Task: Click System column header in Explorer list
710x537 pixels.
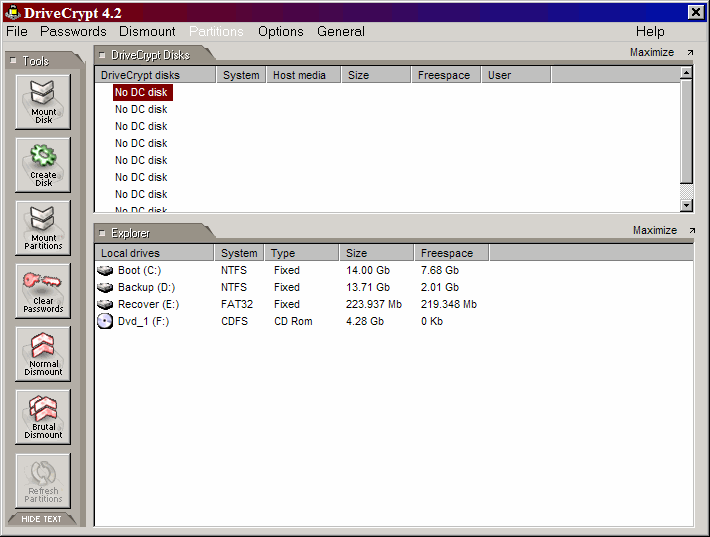Action: coord(240,253)
